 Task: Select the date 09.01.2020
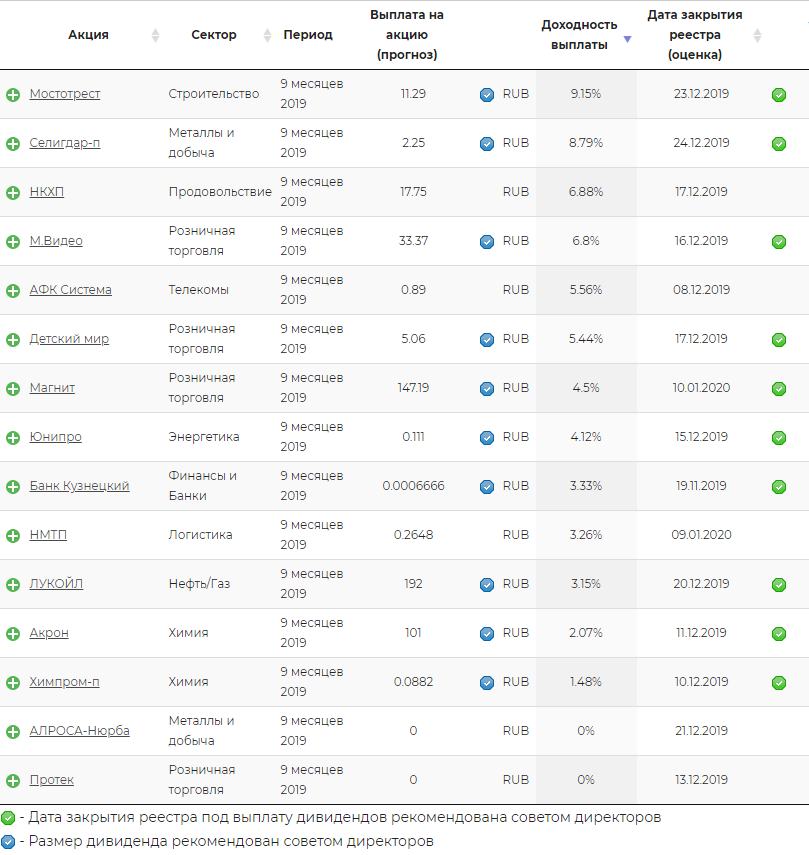tap(701, 535)
